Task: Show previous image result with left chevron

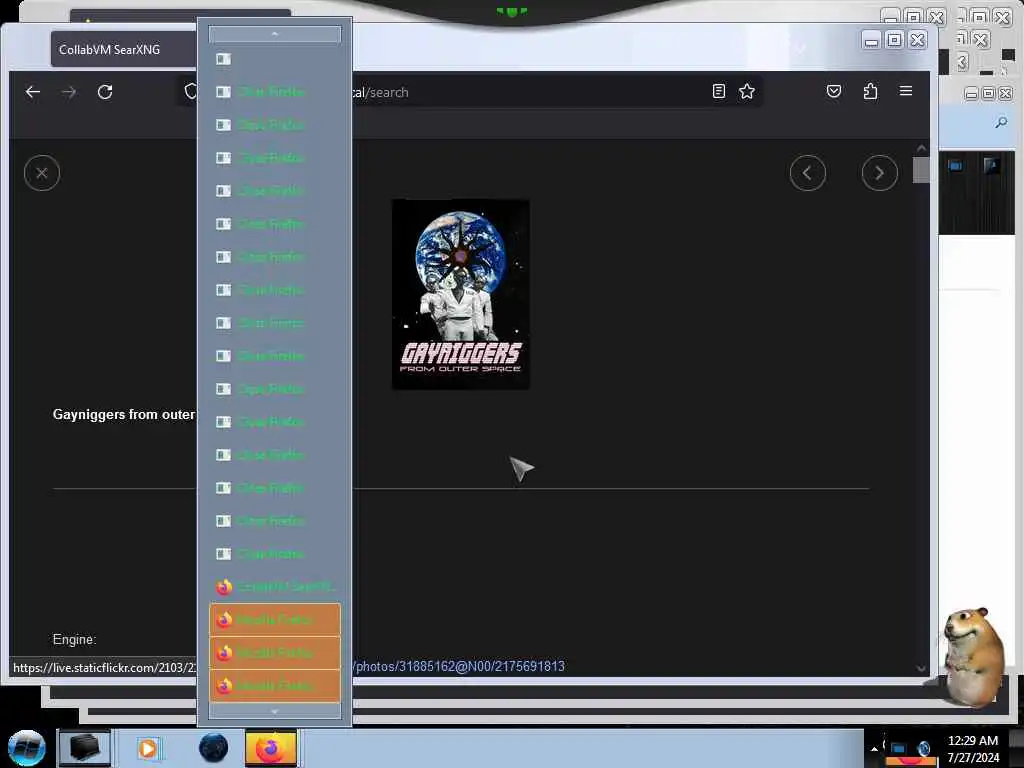Action: [x=808, y=173]
